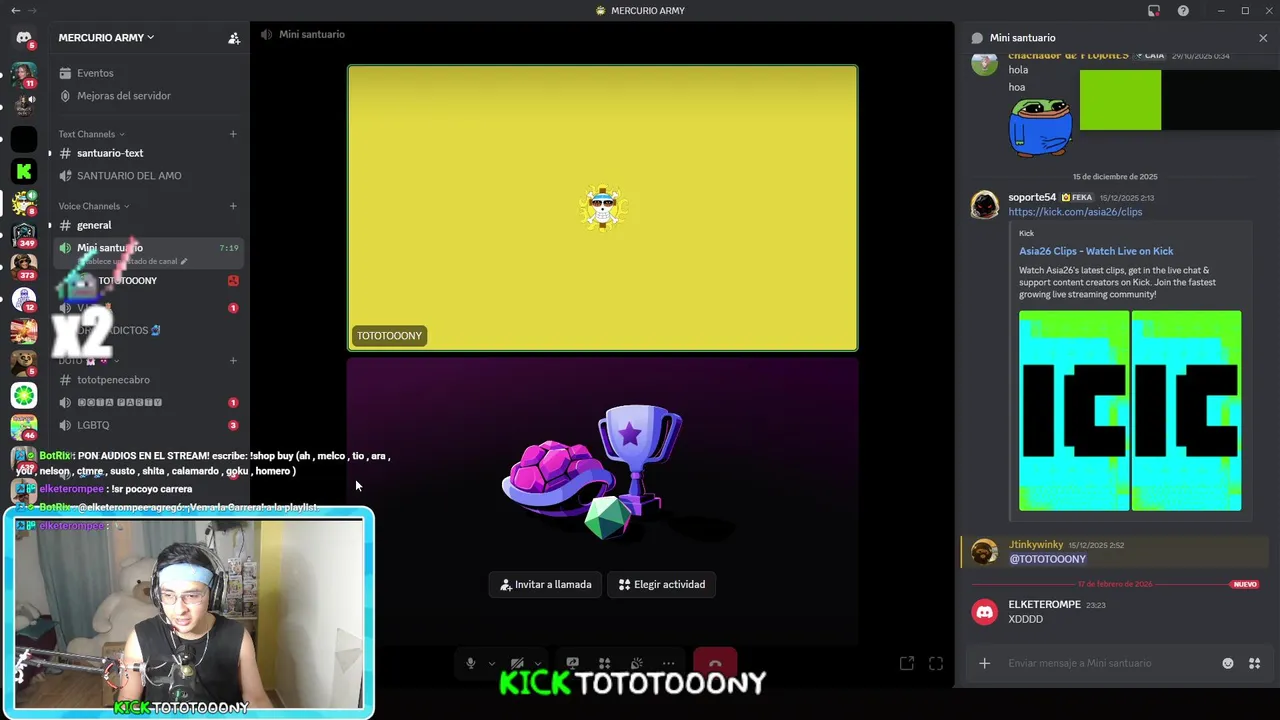Viewport: 1280px width, 720px height.
Task: Edit the Mini santuario channel status pencil
Action: click(184, 261)
